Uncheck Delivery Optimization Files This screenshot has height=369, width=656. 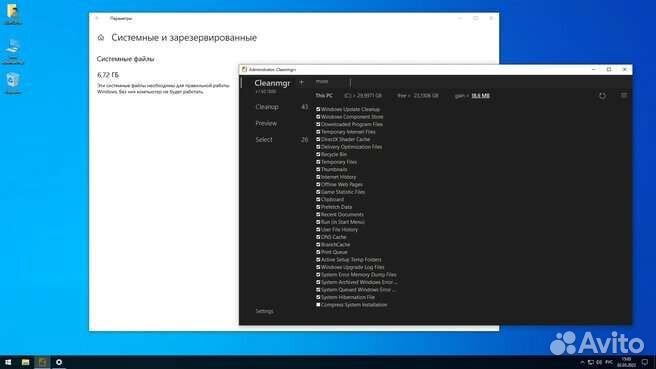318,147
